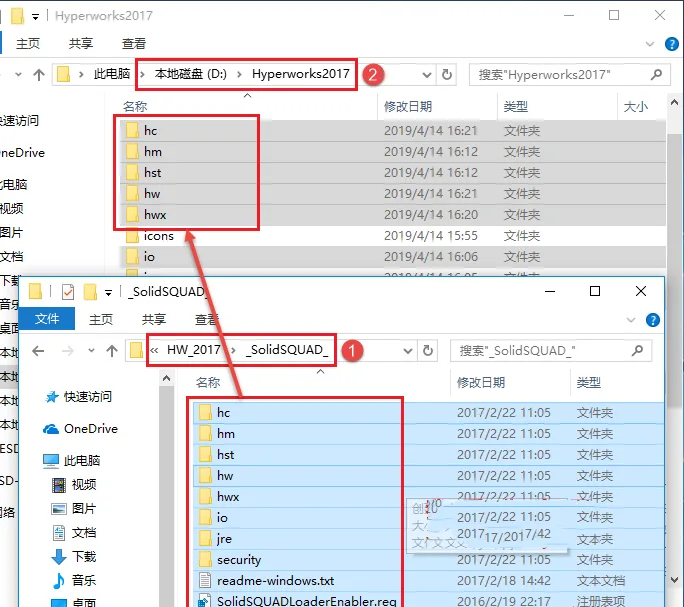Select hm folder in _SolidSQUAD_ window

(428, 433)
